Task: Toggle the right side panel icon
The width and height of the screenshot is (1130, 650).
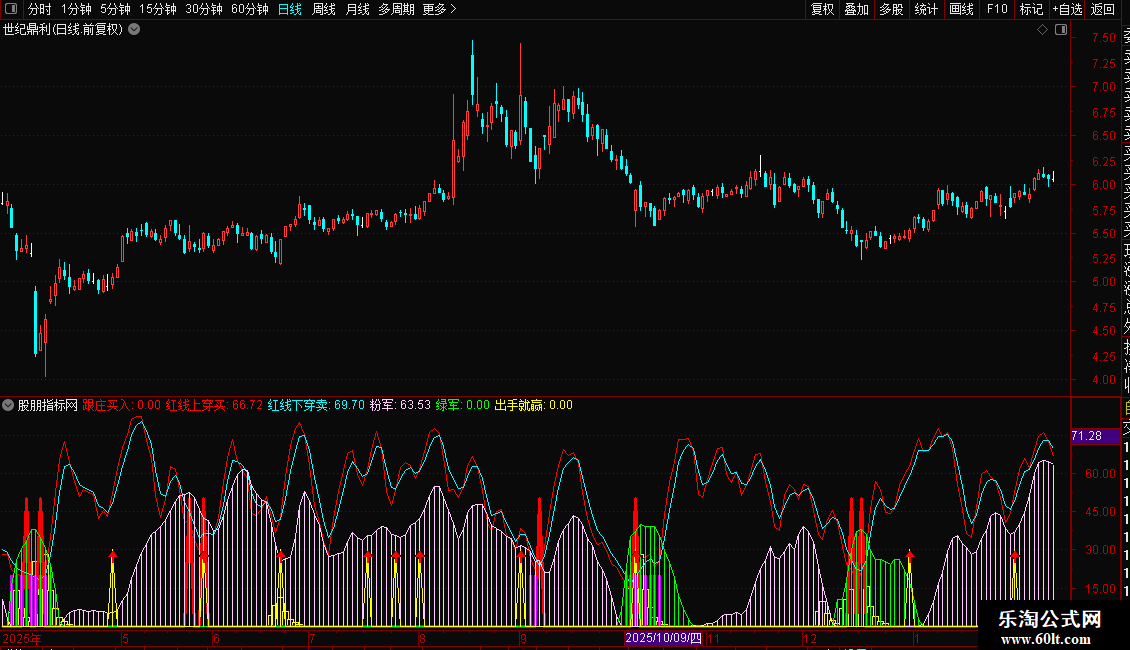Action: (1061, 30)
